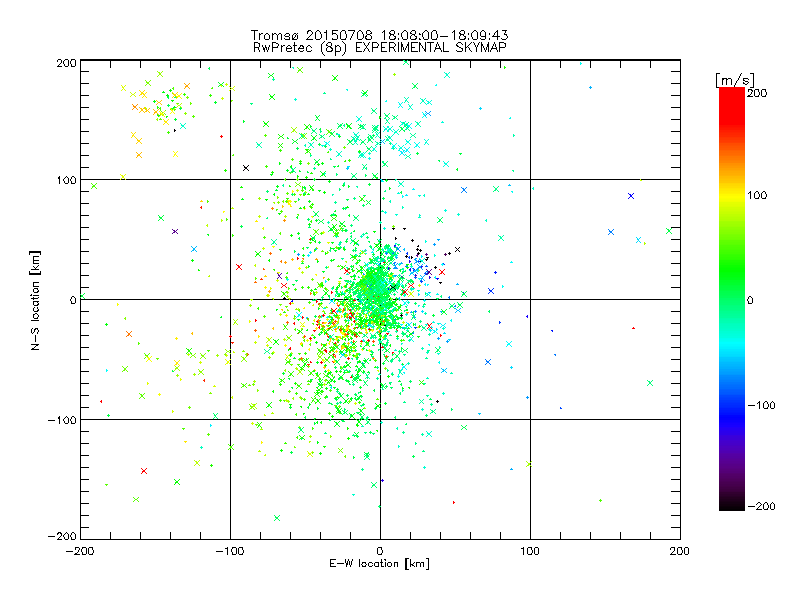Click the dark blue X marker near the plot's right edge

pyautogui.click(x=631, y=196)
